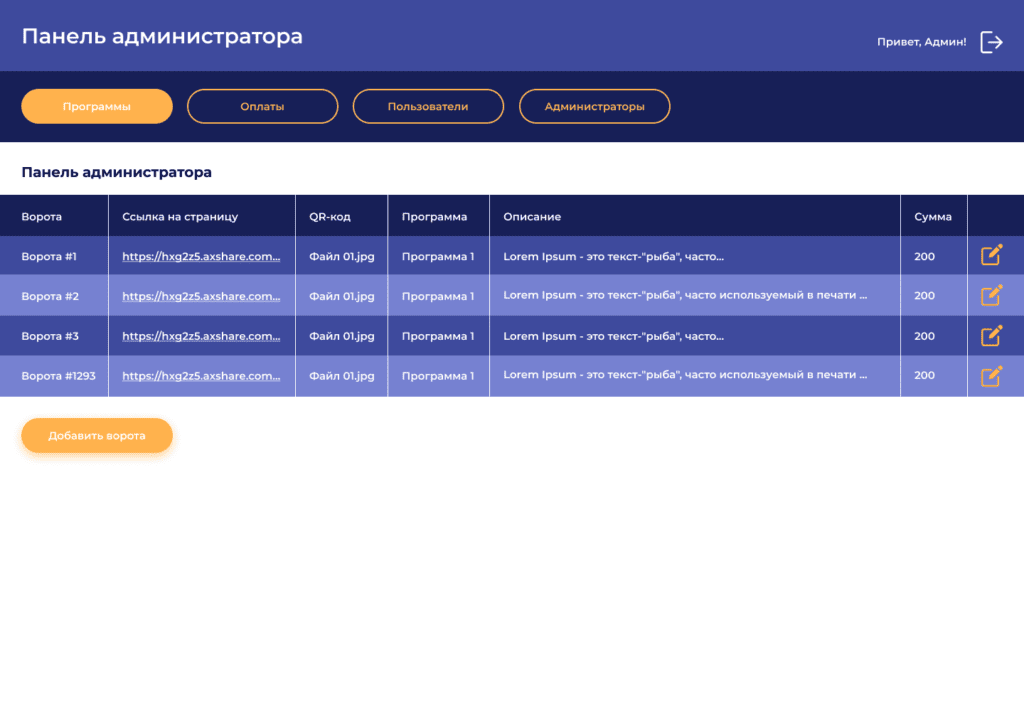This screenshot has height=728, width=1024.
Task: Click the Файл 01.jpg cell for Ворота #1
Action: point(342,257)
